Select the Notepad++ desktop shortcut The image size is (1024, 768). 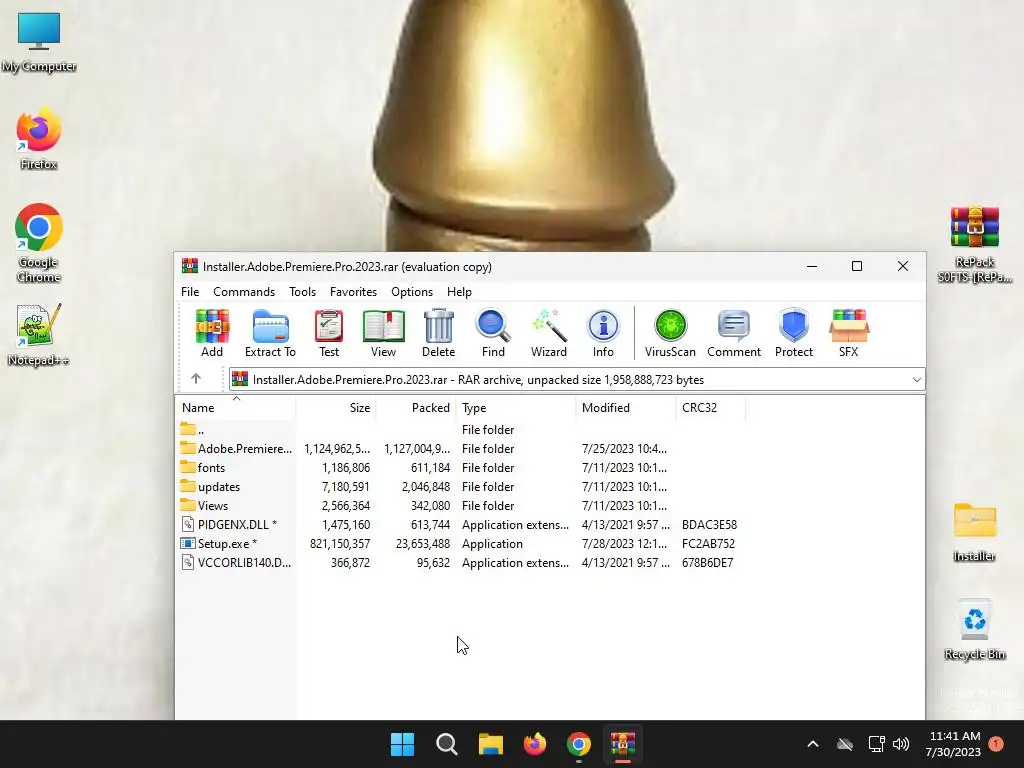click(39, 334)
